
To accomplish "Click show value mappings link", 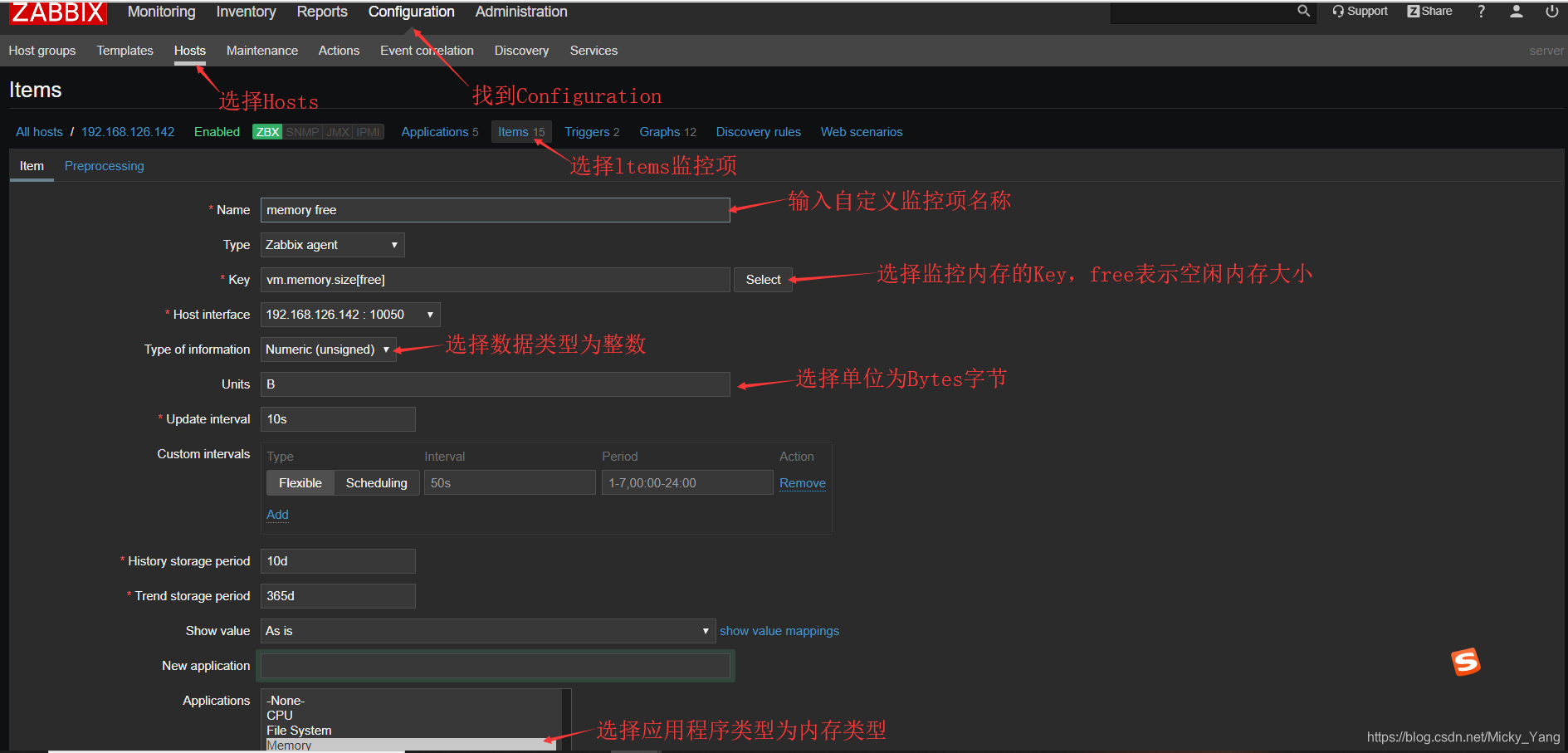I will (x=779, y=631).
